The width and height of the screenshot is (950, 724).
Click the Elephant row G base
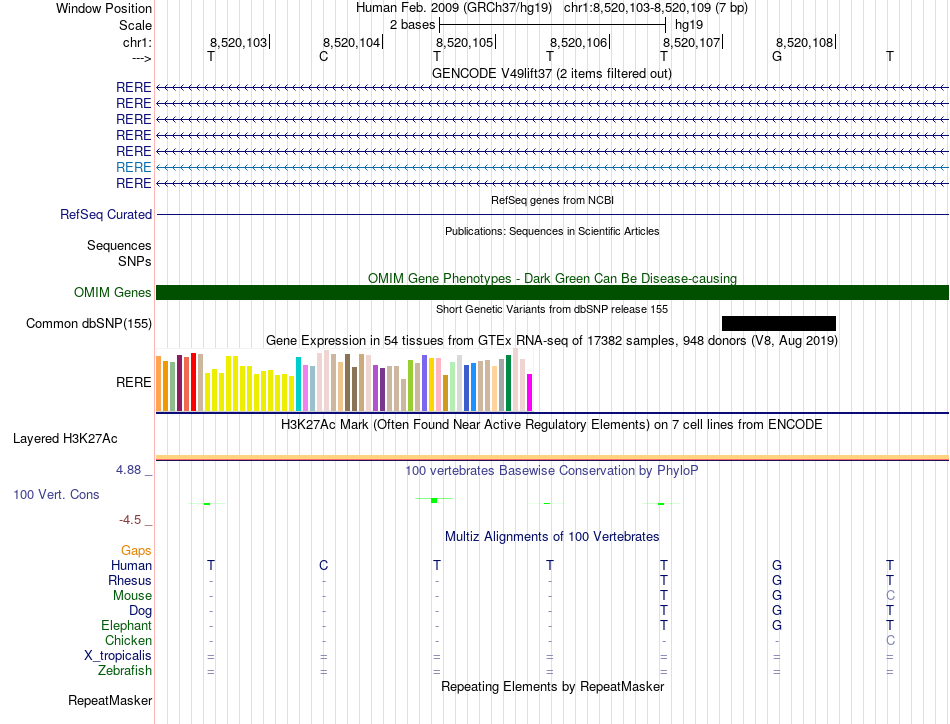pos(777,625)
